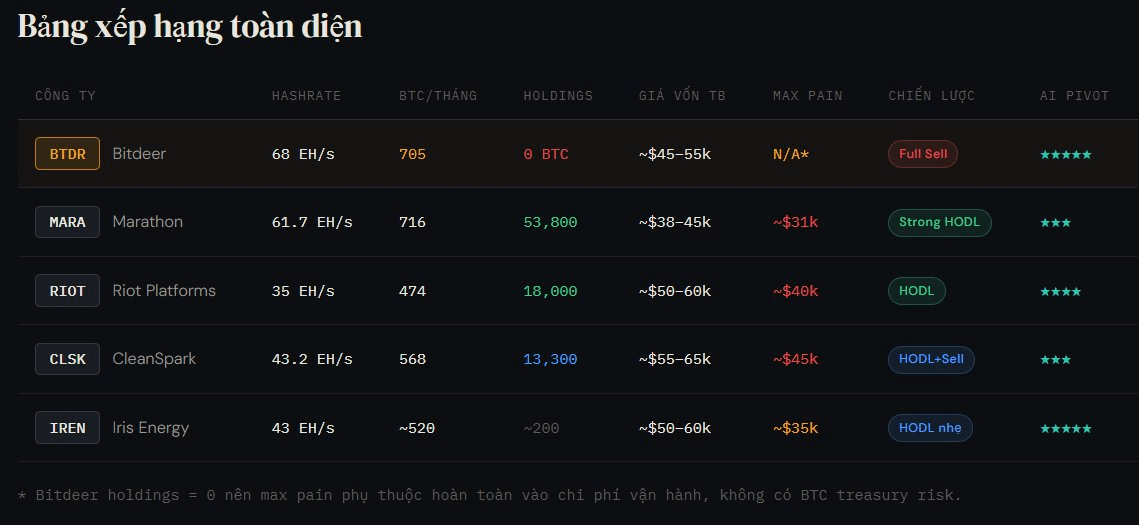Click Marathon's 53,800 holdings value
The height and width of the screenshot is (525, 1139).
550,222
